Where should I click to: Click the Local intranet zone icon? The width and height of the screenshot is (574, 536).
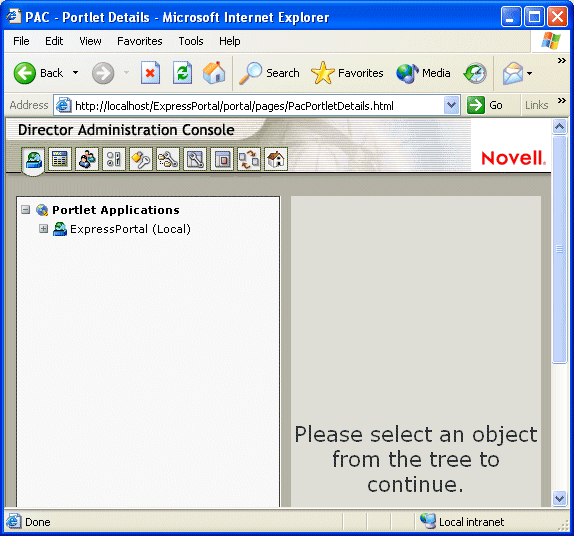[x=428, y=521]
